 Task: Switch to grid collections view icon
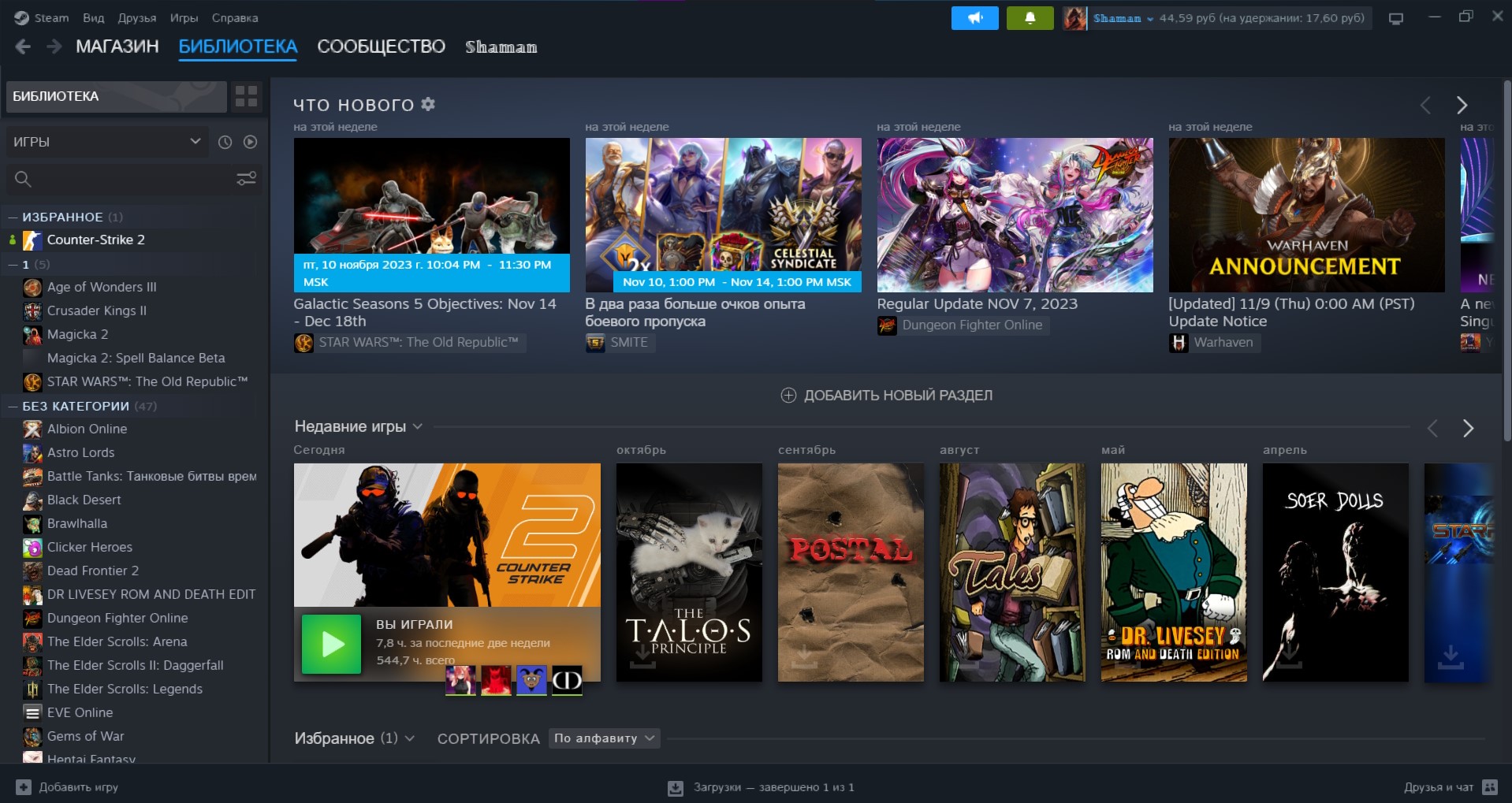[x=246, y=97]
